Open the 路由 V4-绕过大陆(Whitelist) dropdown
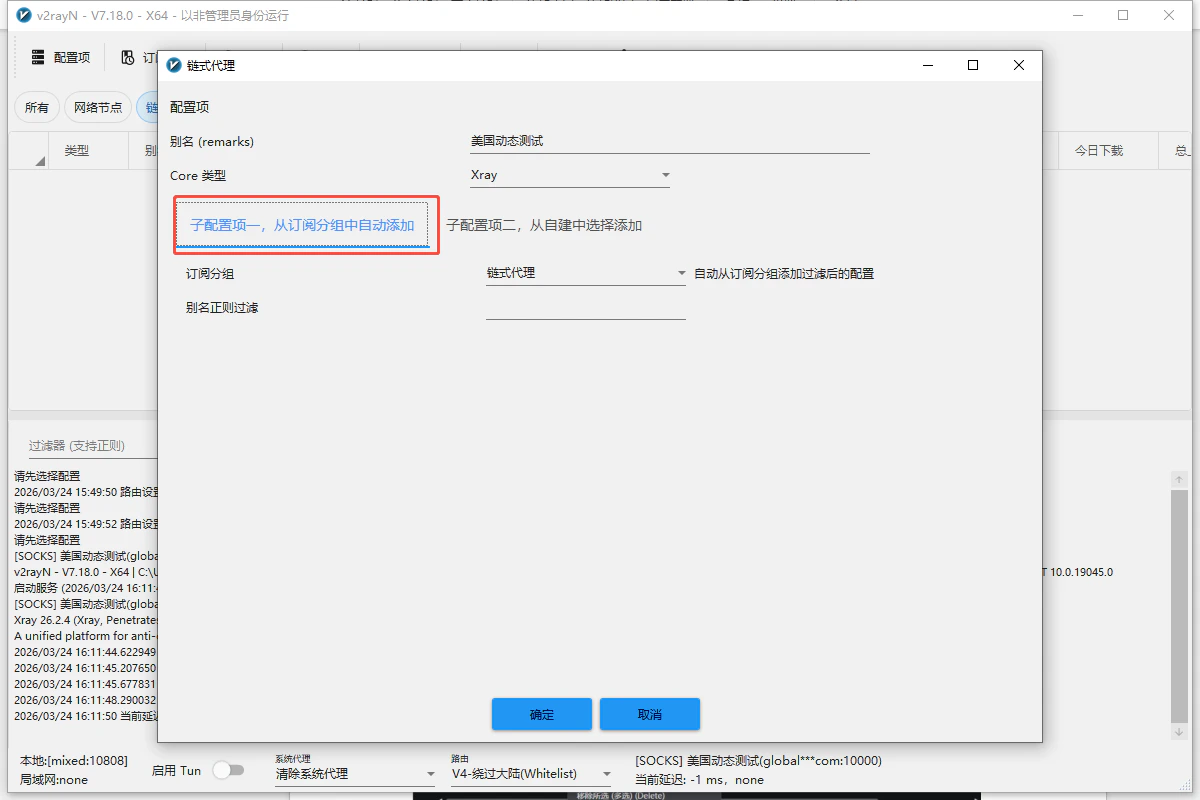This screenshot has height=800, width=1200. pos(531,774)
